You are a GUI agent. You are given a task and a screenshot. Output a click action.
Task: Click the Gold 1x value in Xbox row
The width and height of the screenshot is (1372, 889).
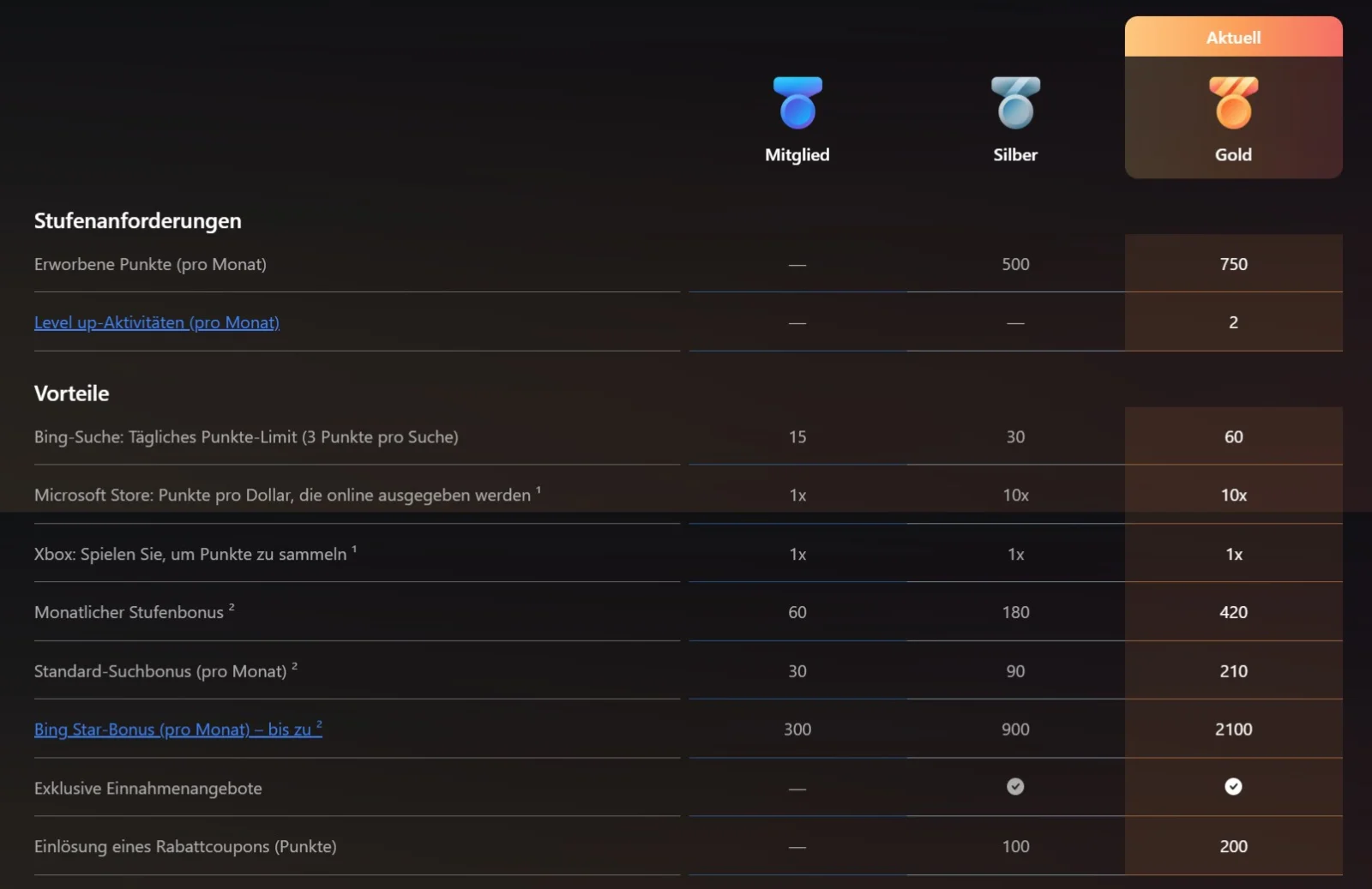1233,554
